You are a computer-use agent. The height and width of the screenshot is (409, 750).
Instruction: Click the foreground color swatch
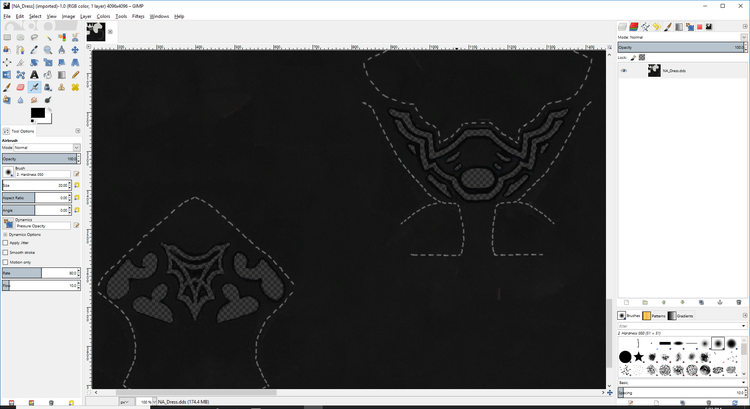(x=38, y=113)
